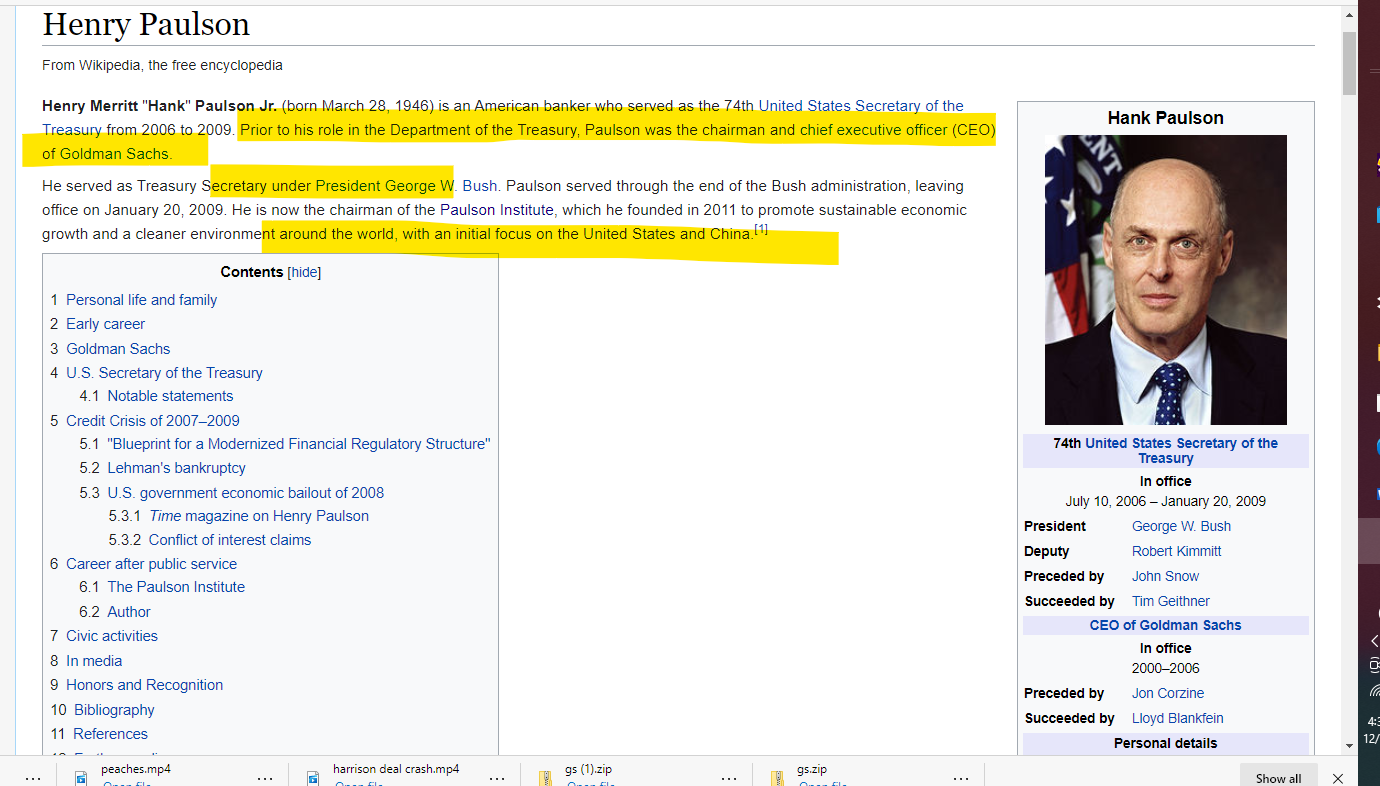
Task: Open chief executive officer link
Action: pos(873,130)
